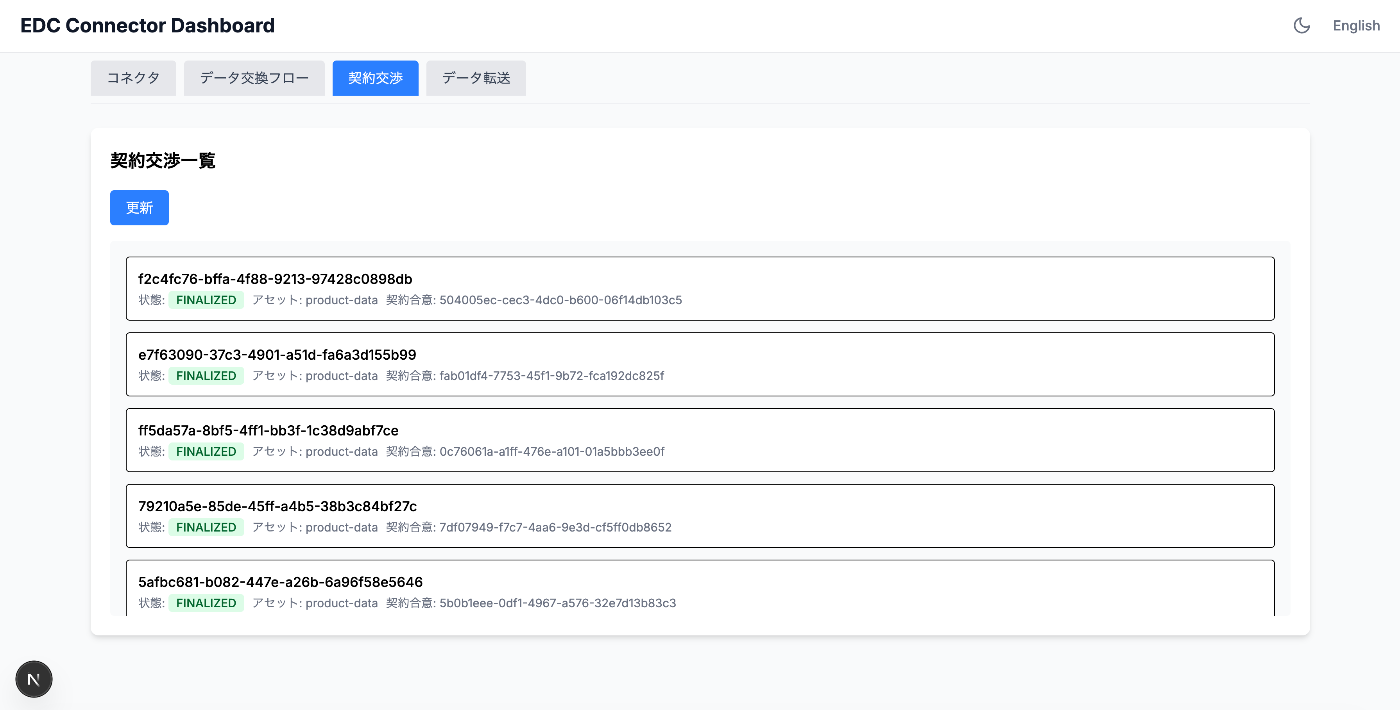This screenshot has height=710, width=1400.
Task: Click agreement ID 7df07949-f7c7-4aa6-9e3d-cf5ff0db8652
Action: pyautogui.click(x=555, y=528)
